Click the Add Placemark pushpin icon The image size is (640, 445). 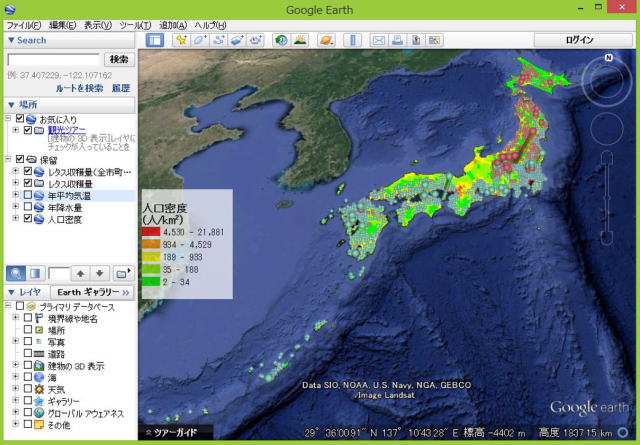[181, 40]
